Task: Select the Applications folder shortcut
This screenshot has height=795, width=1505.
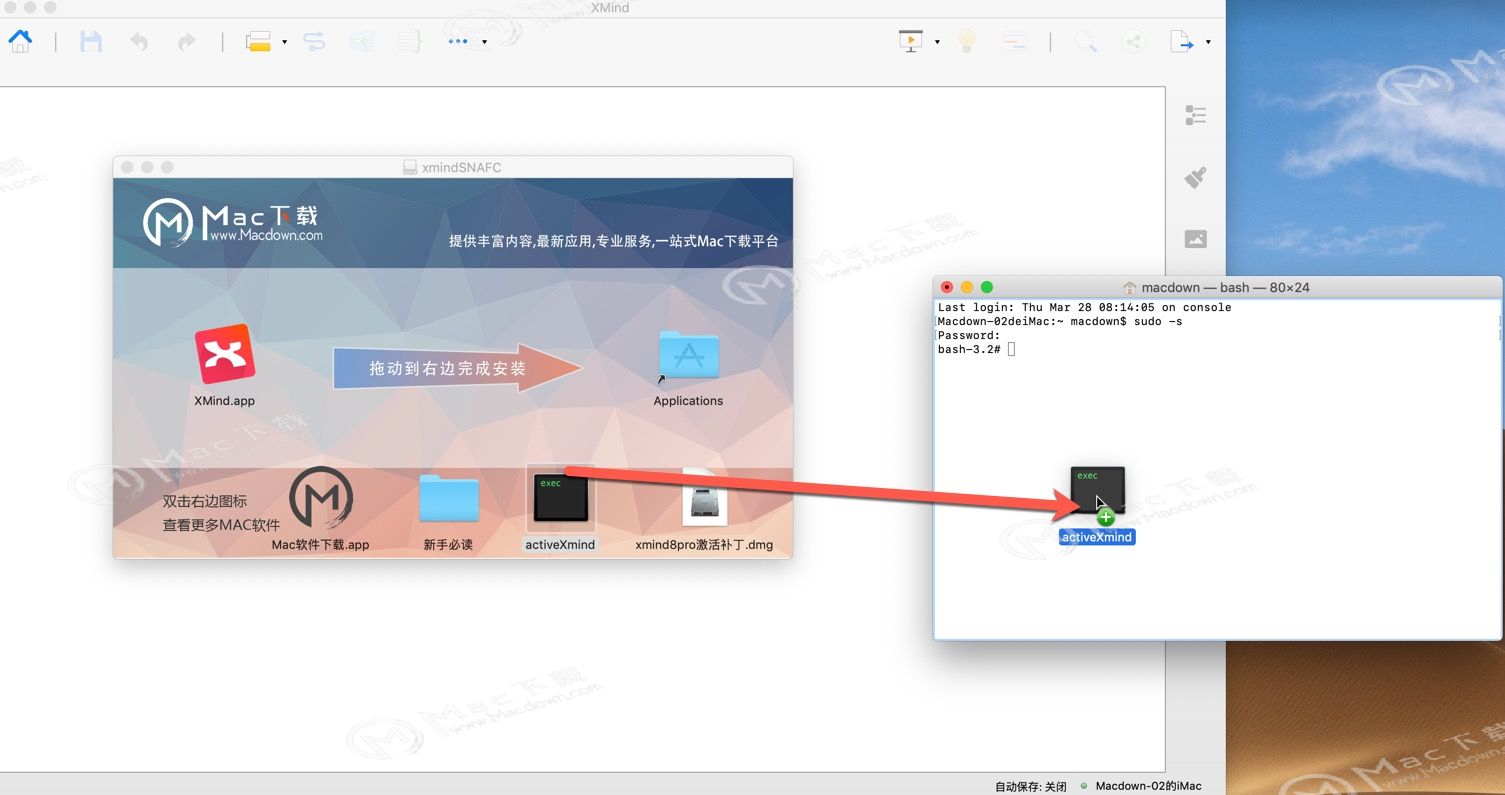Action: 688,355
